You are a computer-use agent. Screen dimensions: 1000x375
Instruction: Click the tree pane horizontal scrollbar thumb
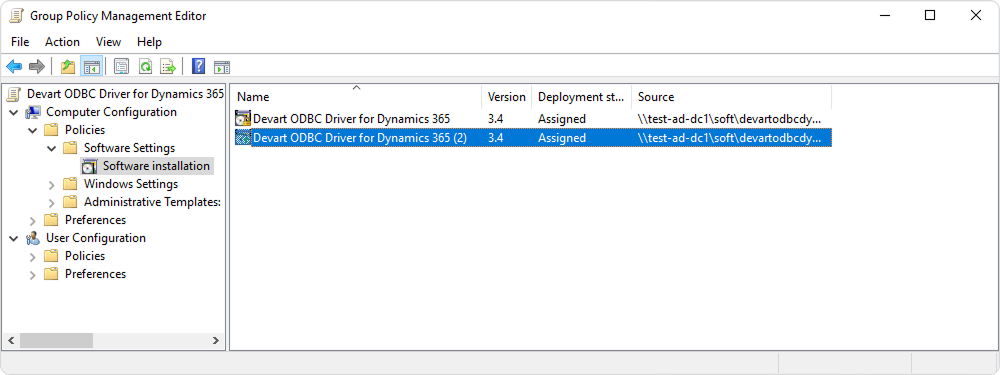56,341
